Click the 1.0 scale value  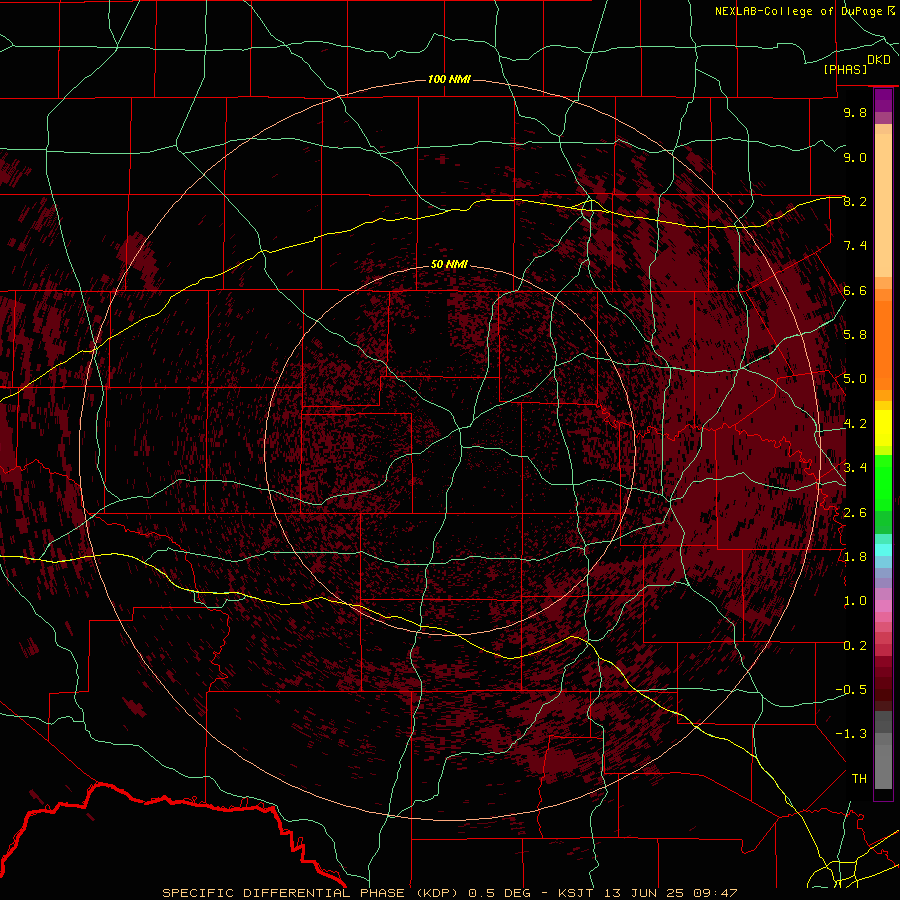[x=855, y=601]
